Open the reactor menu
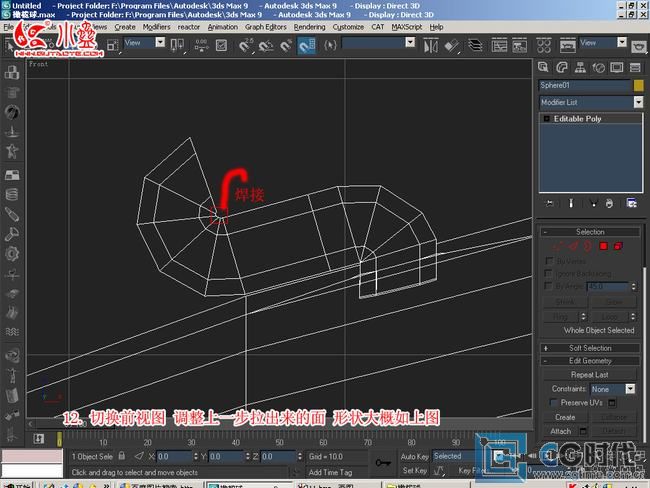650x488 pixels. pos(189,27)
